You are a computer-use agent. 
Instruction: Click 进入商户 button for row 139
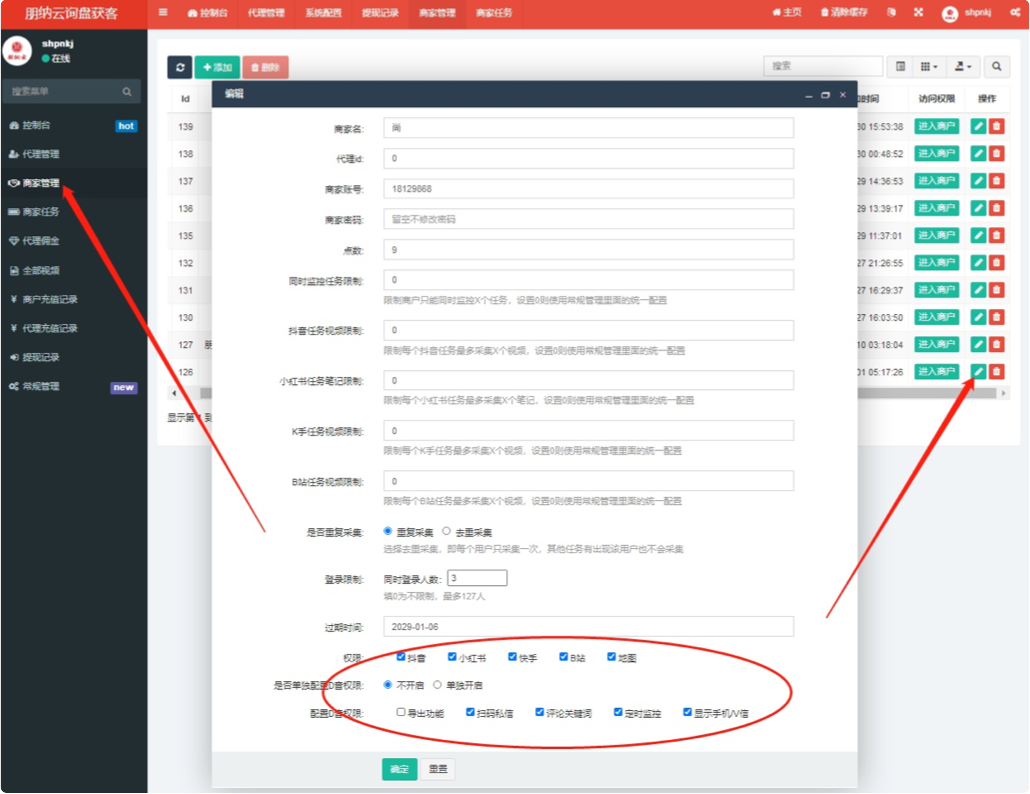point(937,126)
